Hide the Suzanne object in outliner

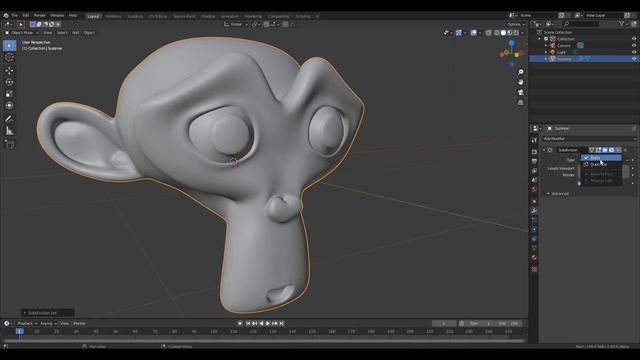tap(634, 59)
